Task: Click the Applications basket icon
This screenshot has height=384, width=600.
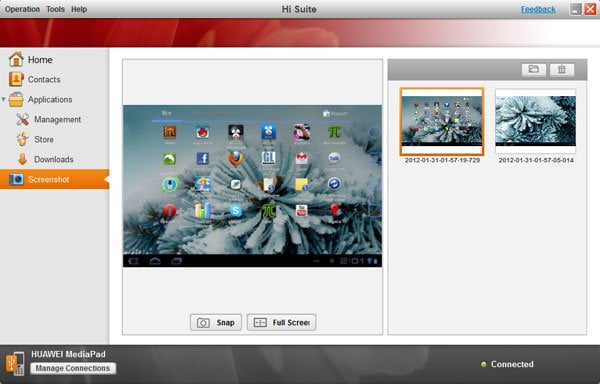Action: 16,99
